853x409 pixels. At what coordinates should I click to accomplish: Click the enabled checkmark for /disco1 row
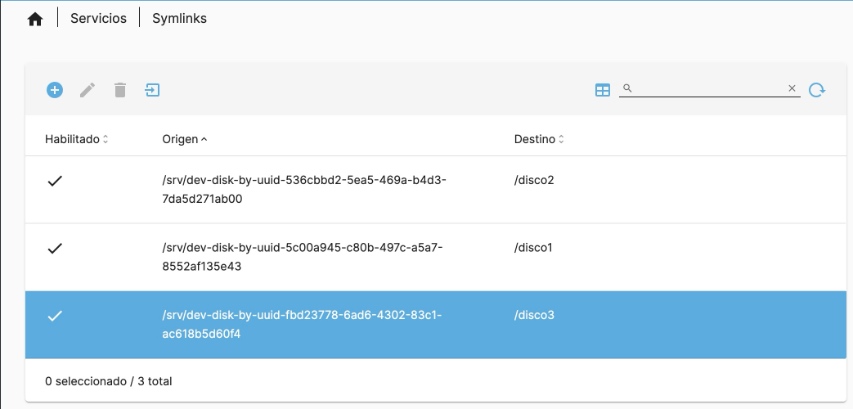point(54,249)
